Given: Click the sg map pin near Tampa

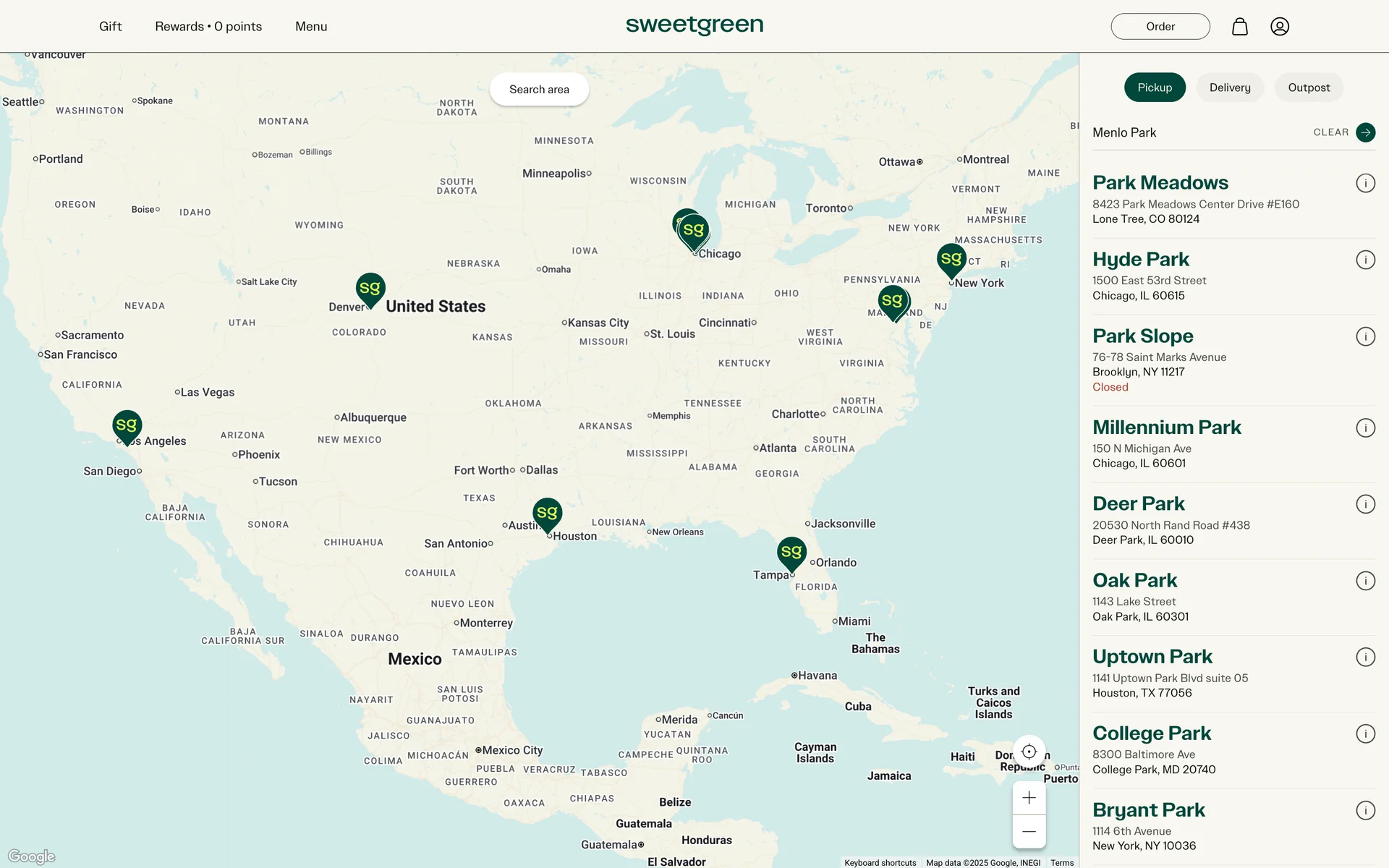Looking at the screenshot, I should 791,553.
